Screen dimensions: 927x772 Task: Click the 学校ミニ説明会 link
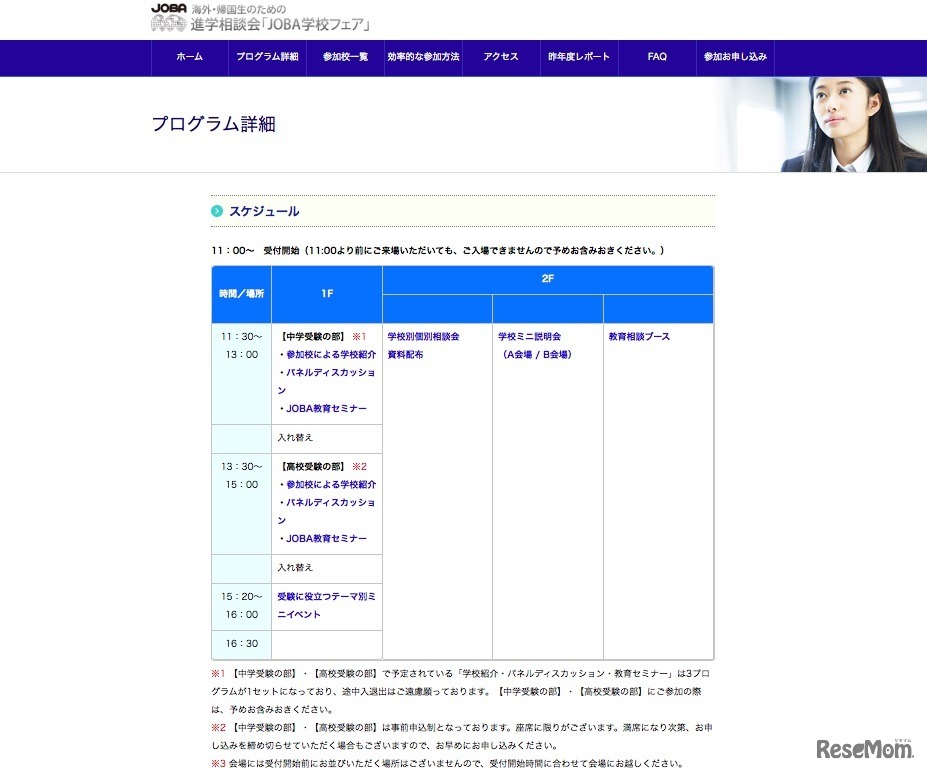point(532,337)
